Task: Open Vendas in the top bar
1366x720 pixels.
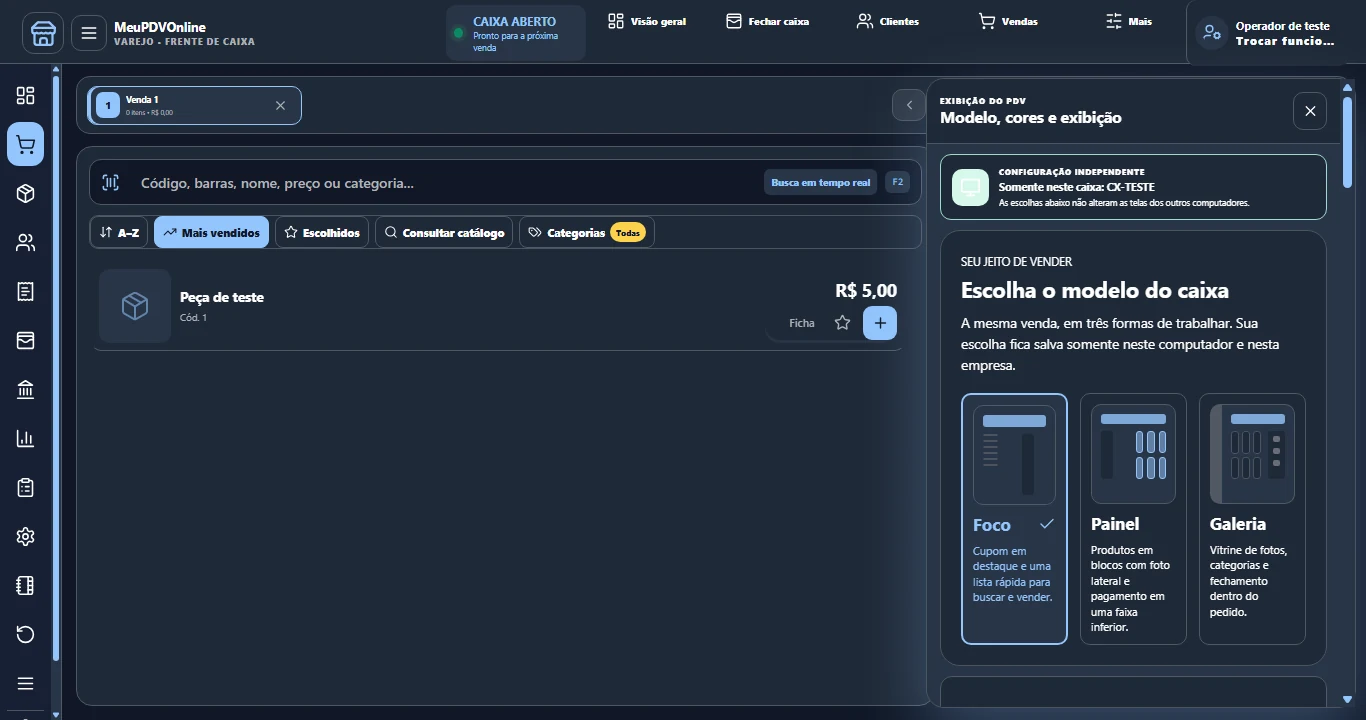Action: pyautogui.click(x=1008, y=21)
